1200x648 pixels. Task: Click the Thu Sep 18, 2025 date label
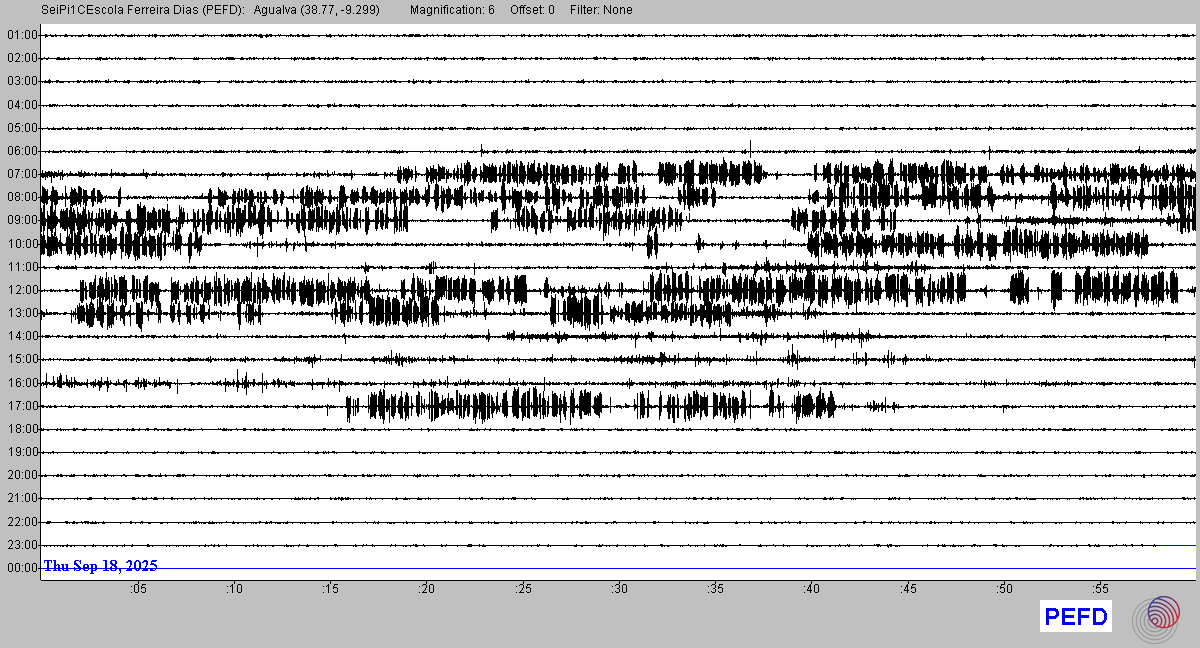pos(100,566)
